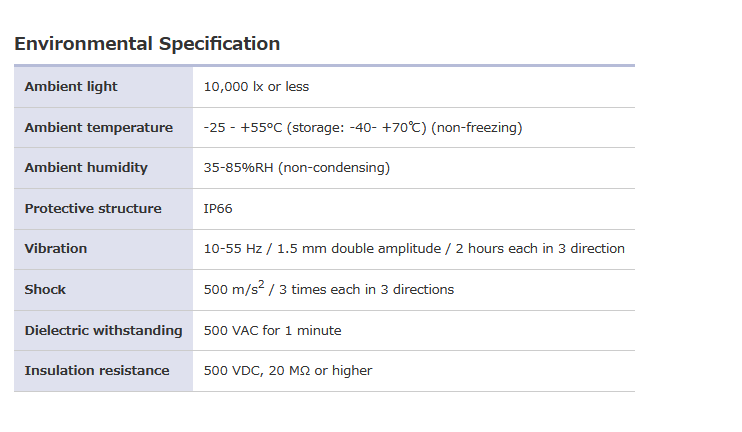Screen dimensions: 742x432
Task: Click the Protective structure label cell
Action: pos(93,209)
